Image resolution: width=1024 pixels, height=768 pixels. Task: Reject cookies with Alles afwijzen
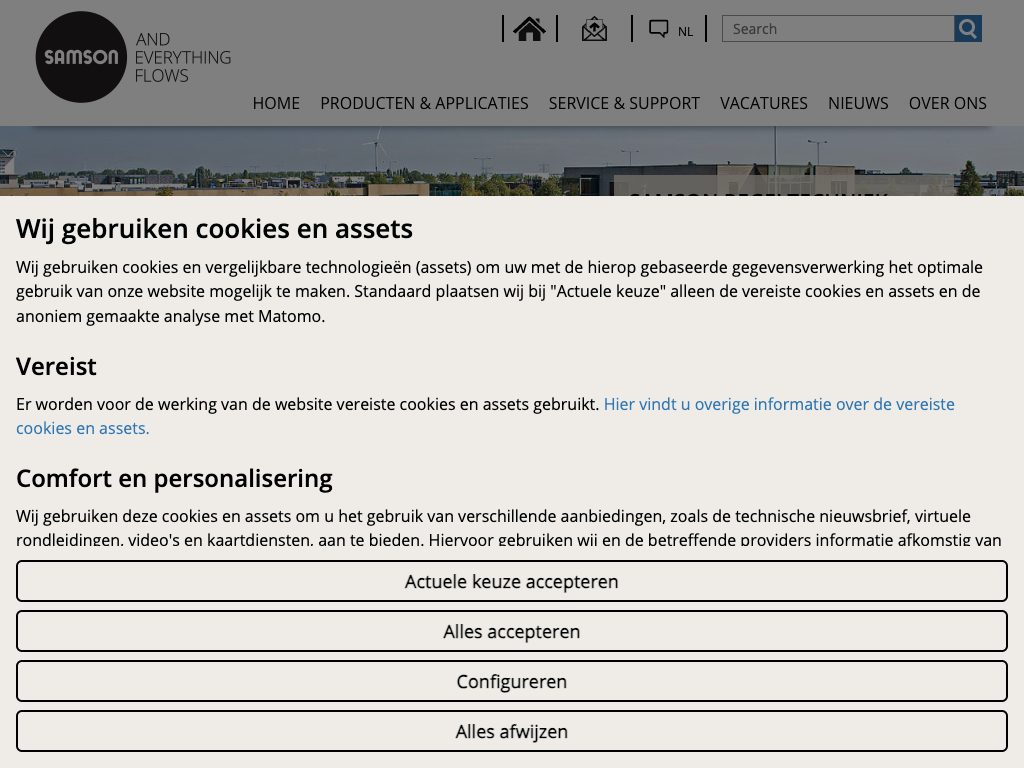pyautogui.click(x=511, y=731)
